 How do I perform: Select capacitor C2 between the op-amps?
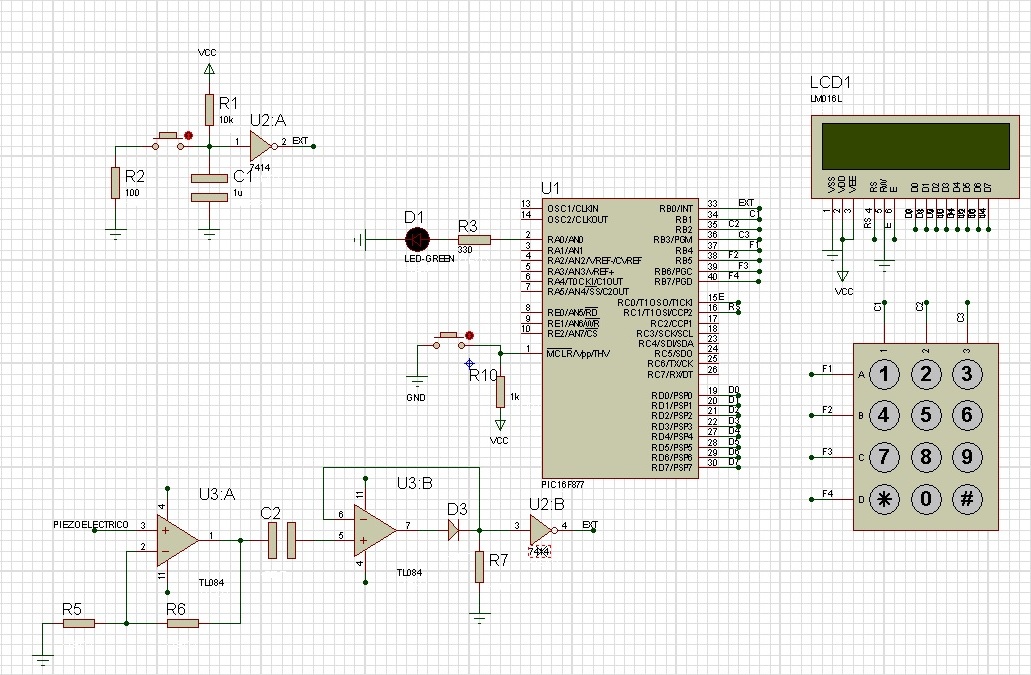tap(279, 540)
